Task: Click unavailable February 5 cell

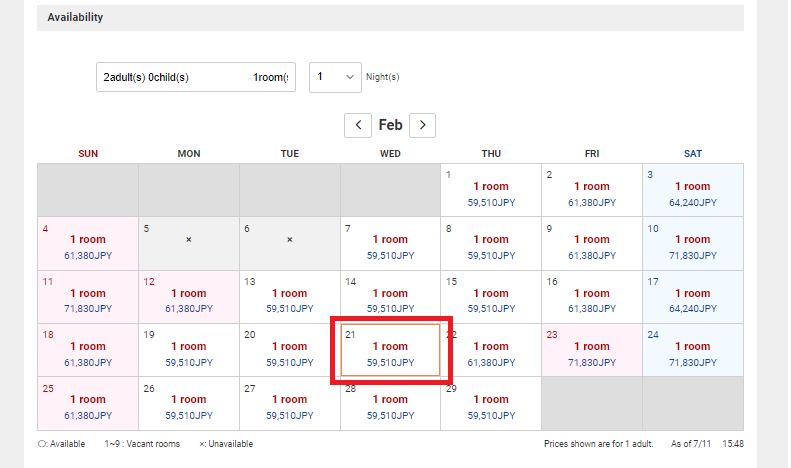Action: pyautogui.click(x=189, y=243)
